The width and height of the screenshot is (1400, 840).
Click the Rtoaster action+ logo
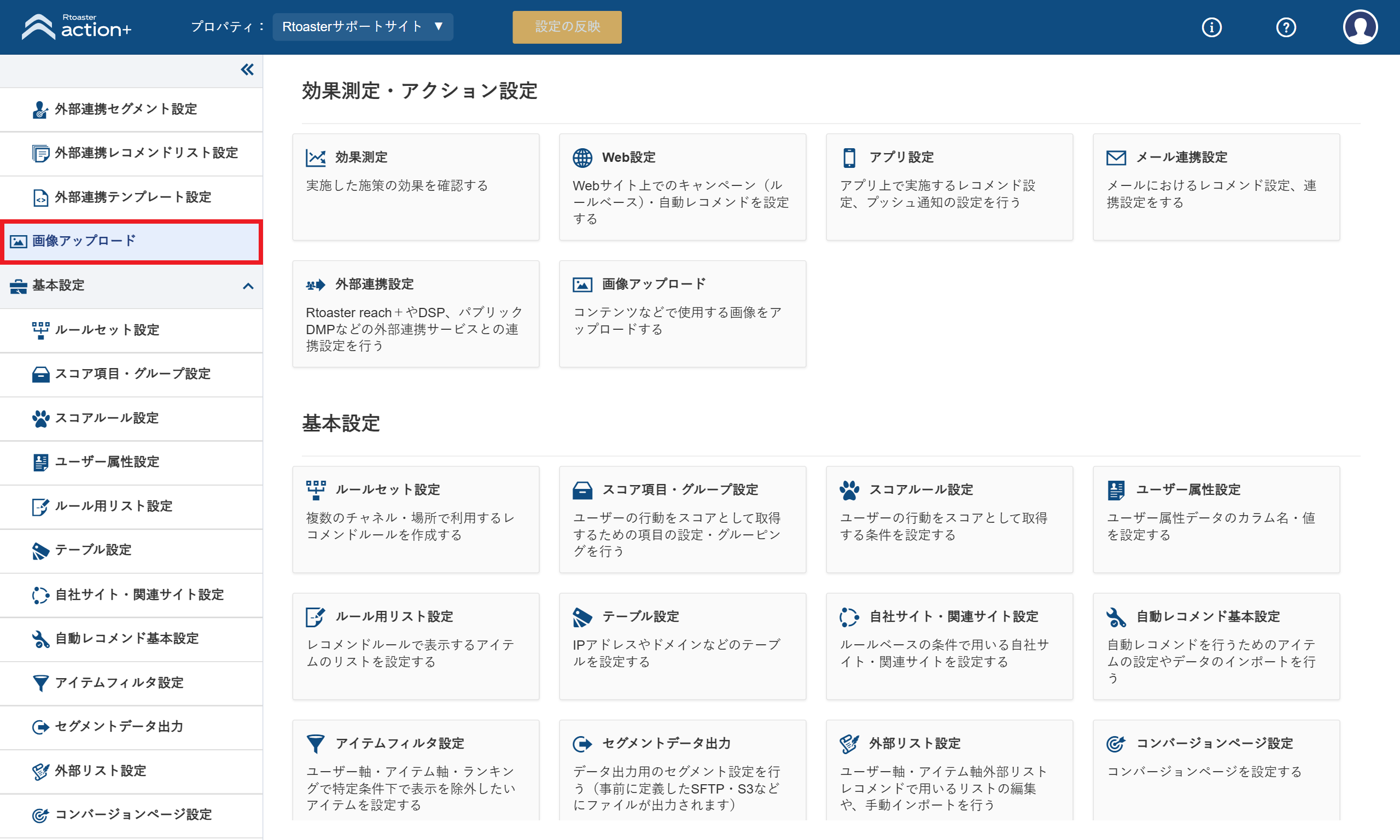pyautogui.click(x=77, y=27)
